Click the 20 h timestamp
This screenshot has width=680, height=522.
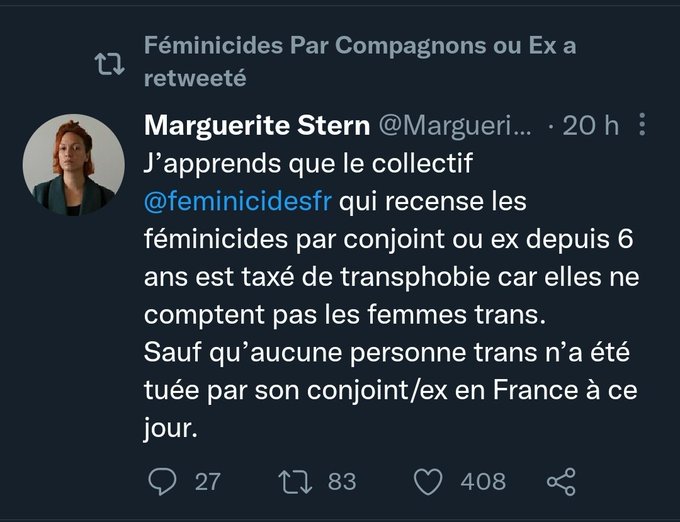[591, 126]
